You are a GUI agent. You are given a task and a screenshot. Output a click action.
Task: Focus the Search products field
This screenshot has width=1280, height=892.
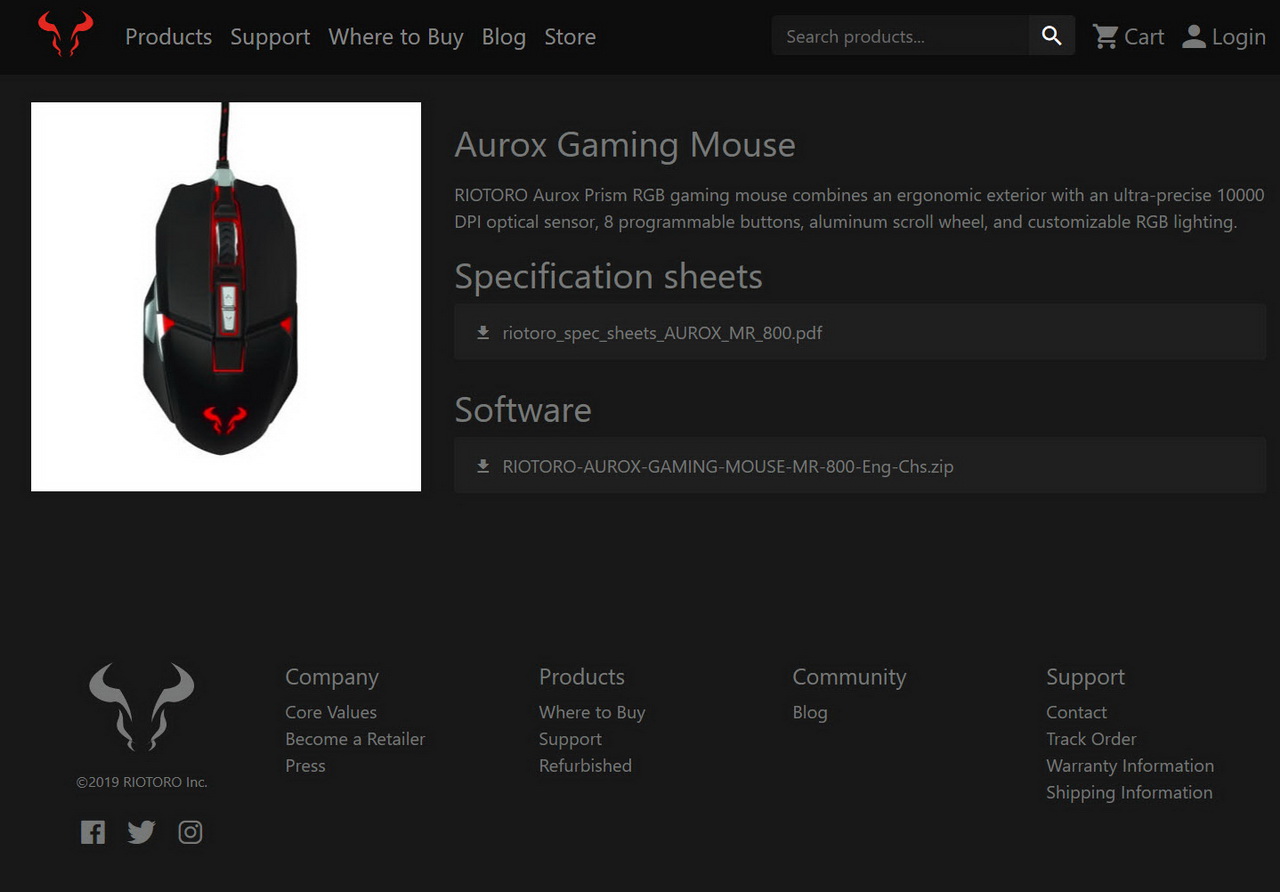point(900,36)
